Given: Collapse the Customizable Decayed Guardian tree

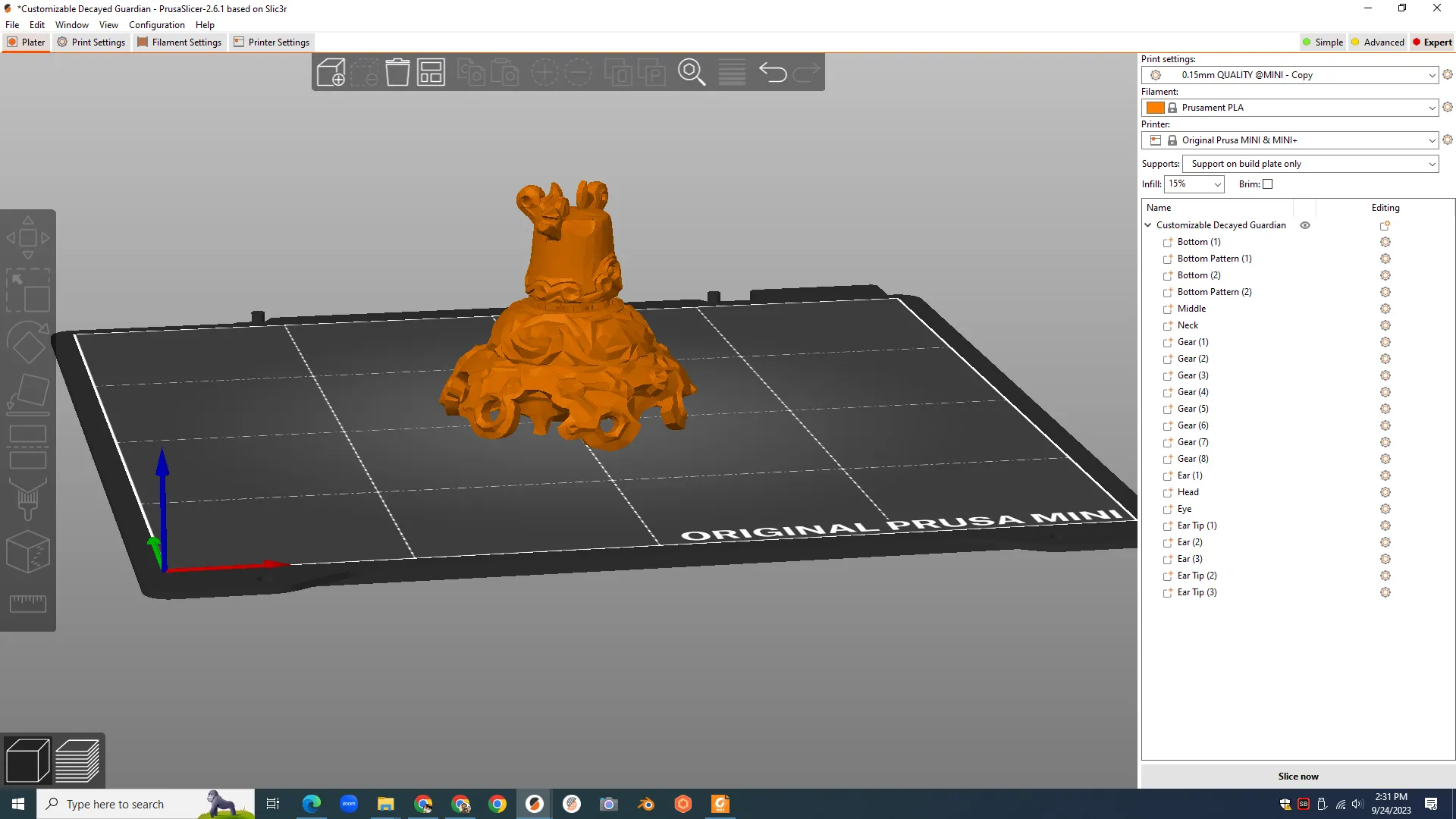Looking at the screenshot, I should point(1148,225).
